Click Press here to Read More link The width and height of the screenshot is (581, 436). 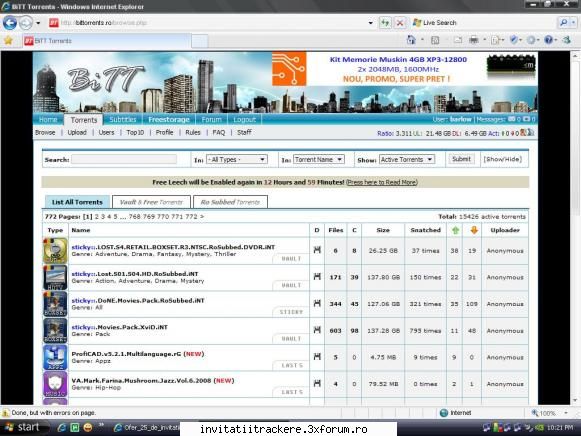point(382,182)
